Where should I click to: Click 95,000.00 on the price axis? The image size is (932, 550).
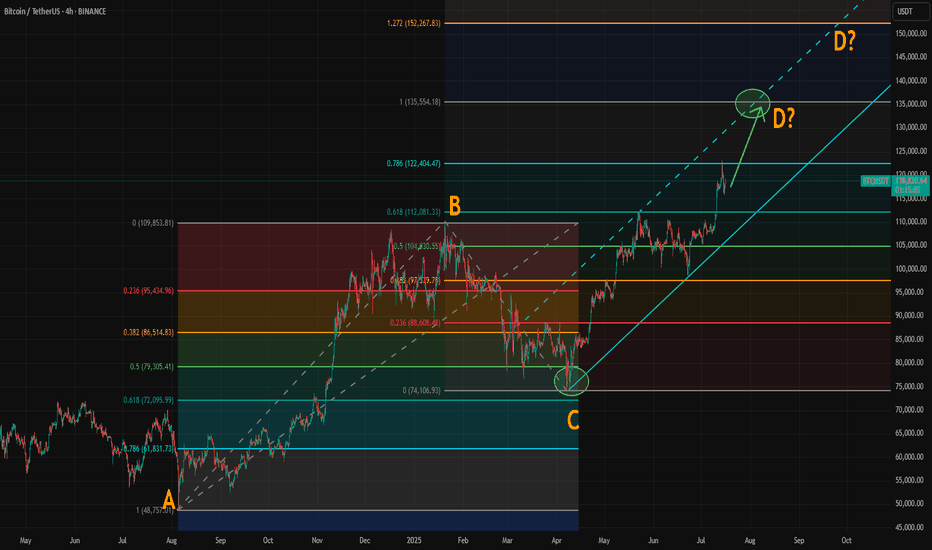click(911, 292)
